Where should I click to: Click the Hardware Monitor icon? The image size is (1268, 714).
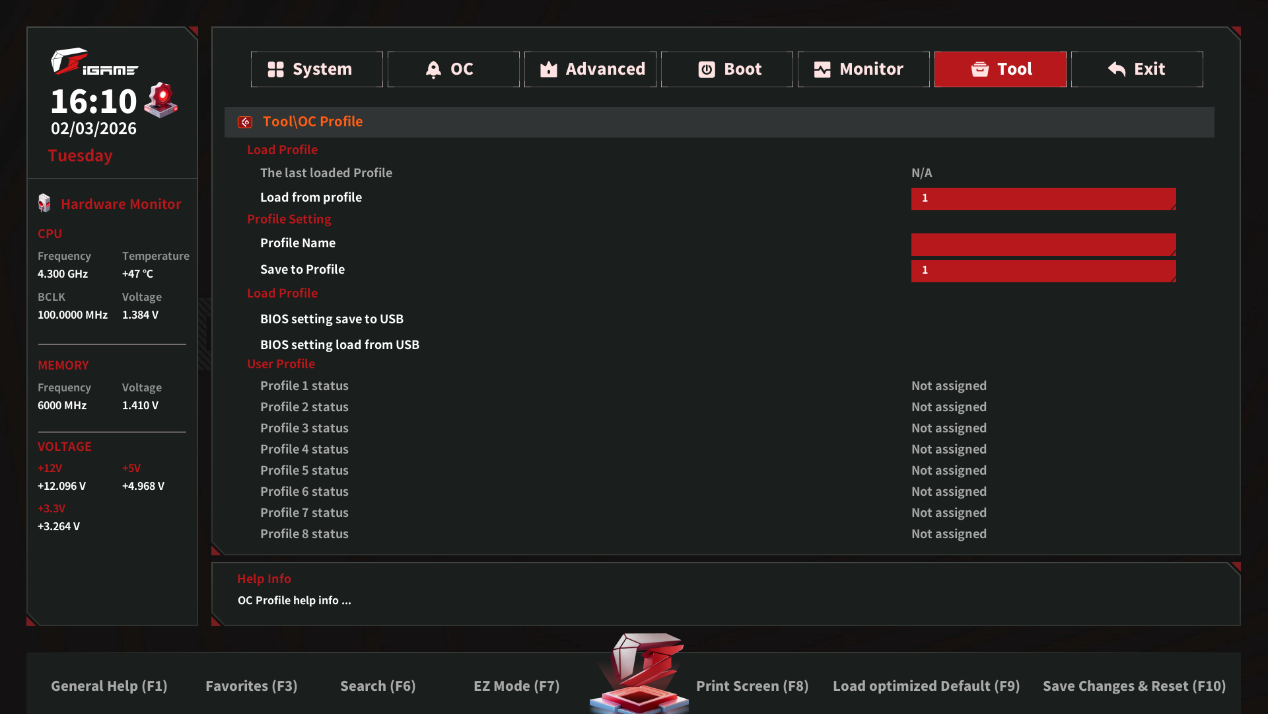44,203
